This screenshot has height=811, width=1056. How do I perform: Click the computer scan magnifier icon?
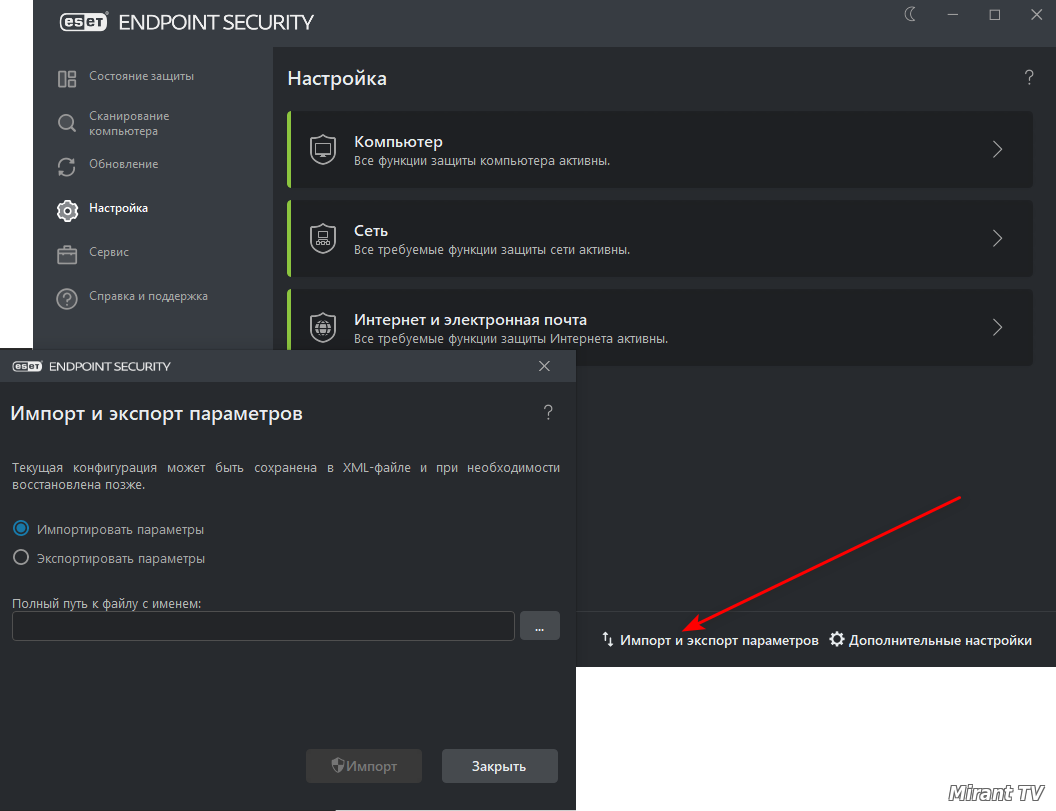pos(67,123)
